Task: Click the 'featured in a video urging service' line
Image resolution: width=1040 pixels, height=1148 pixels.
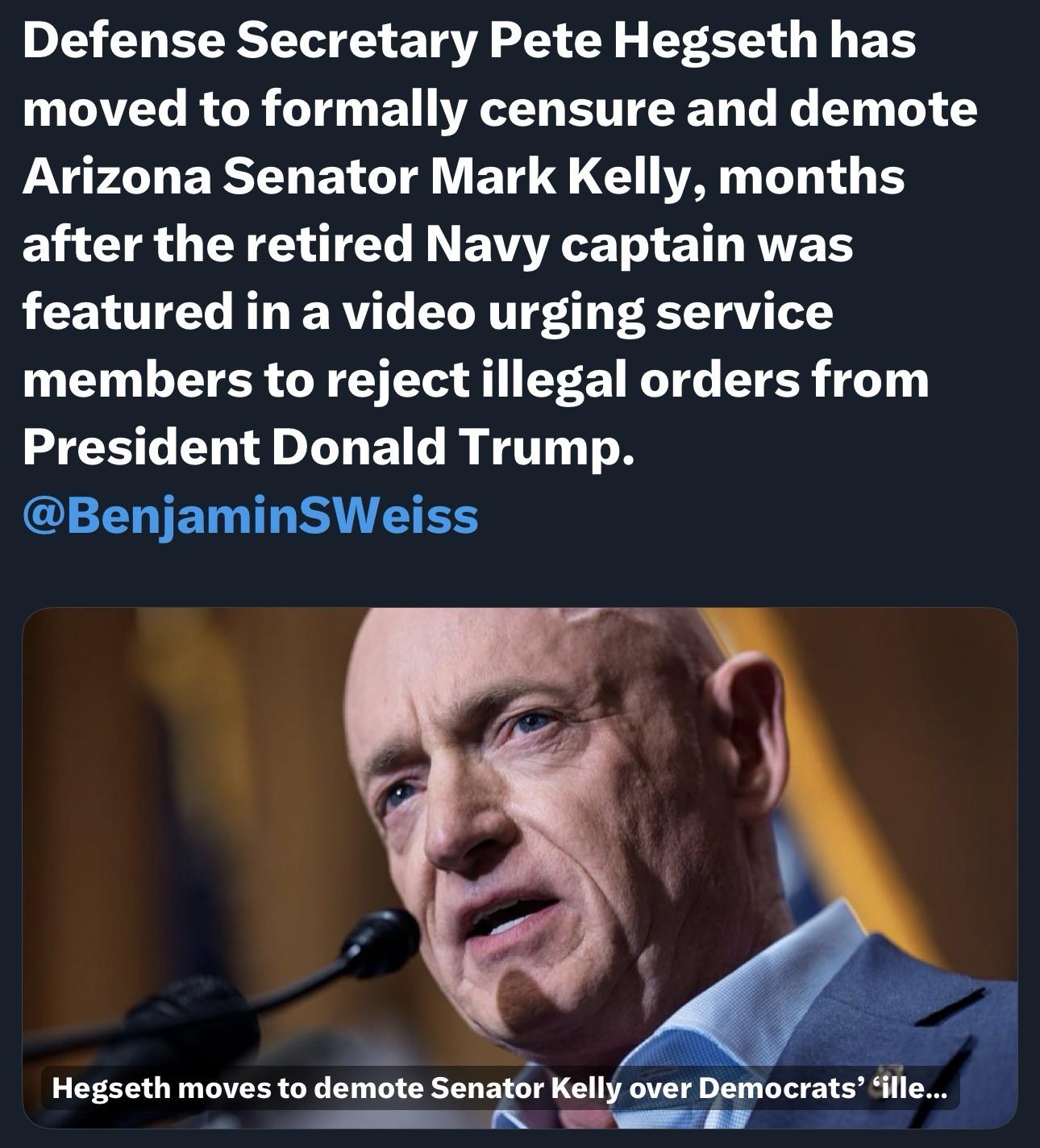Action: click(x=427, y=313)
